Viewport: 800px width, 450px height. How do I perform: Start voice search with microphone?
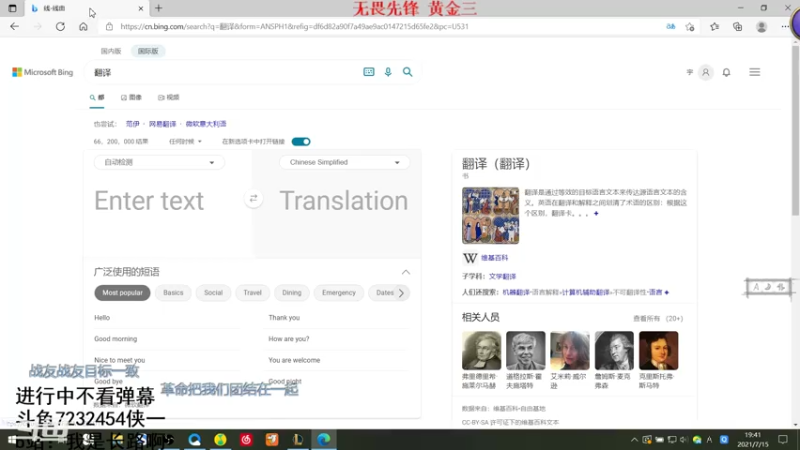tap(388, 72)
